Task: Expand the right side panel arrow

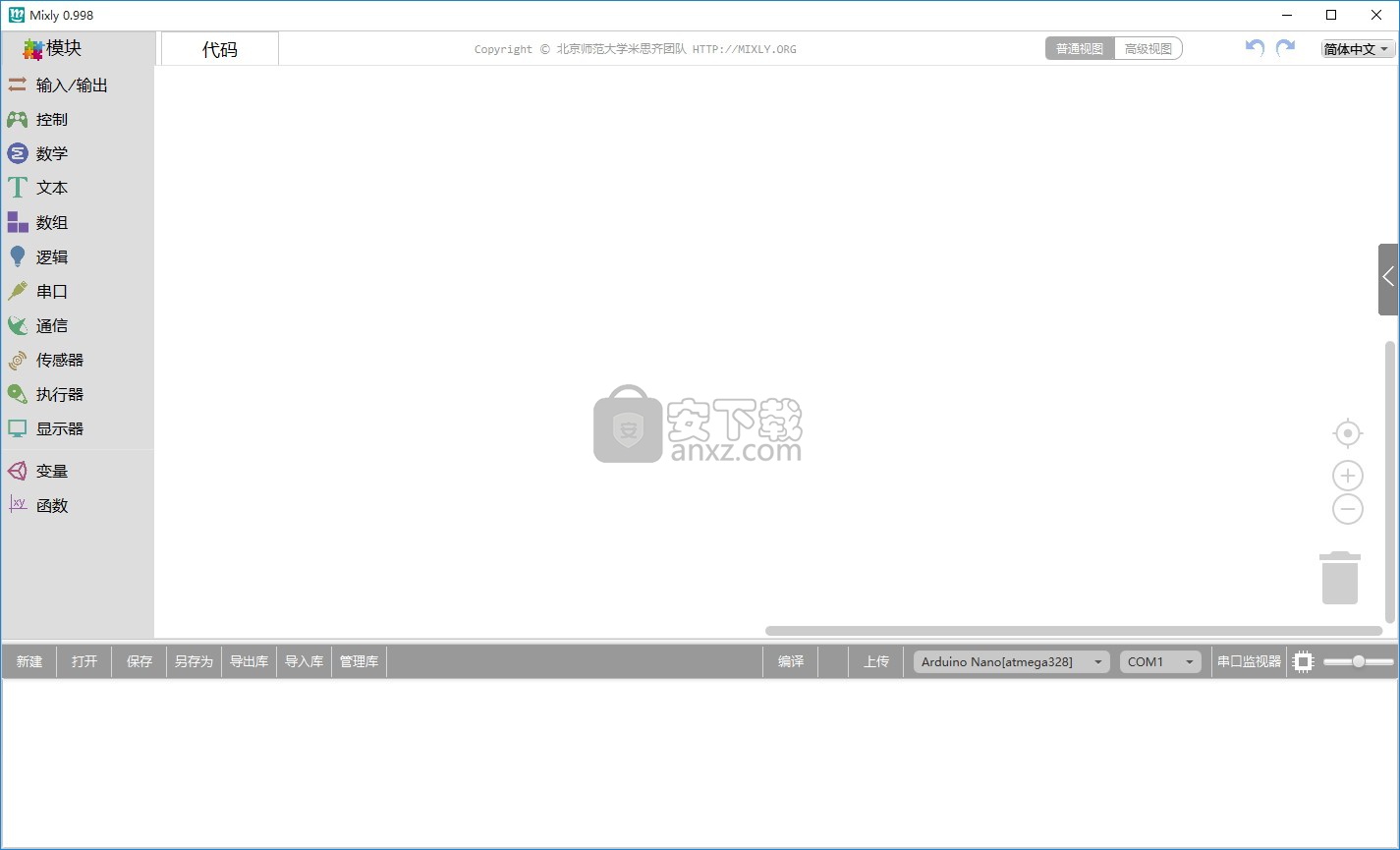Action: click(x=1388, y=279)
